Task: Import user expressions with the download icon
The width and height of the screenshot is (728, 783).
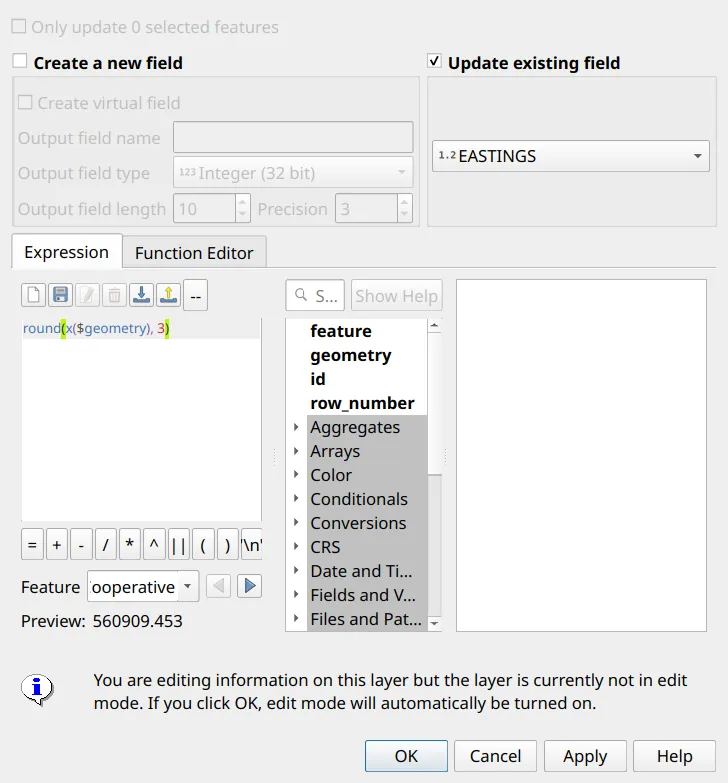Action: tap(142, 295)
